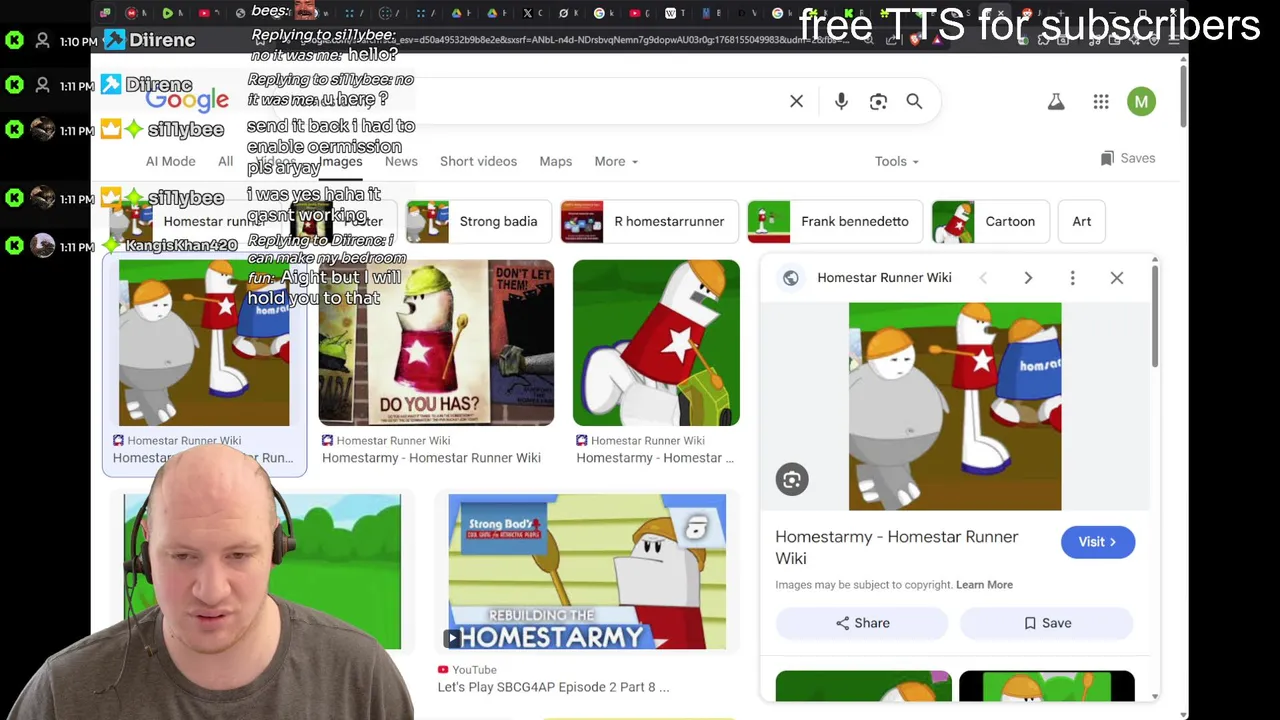Open the DO YOU HAS? poster thumbnail

436,343
